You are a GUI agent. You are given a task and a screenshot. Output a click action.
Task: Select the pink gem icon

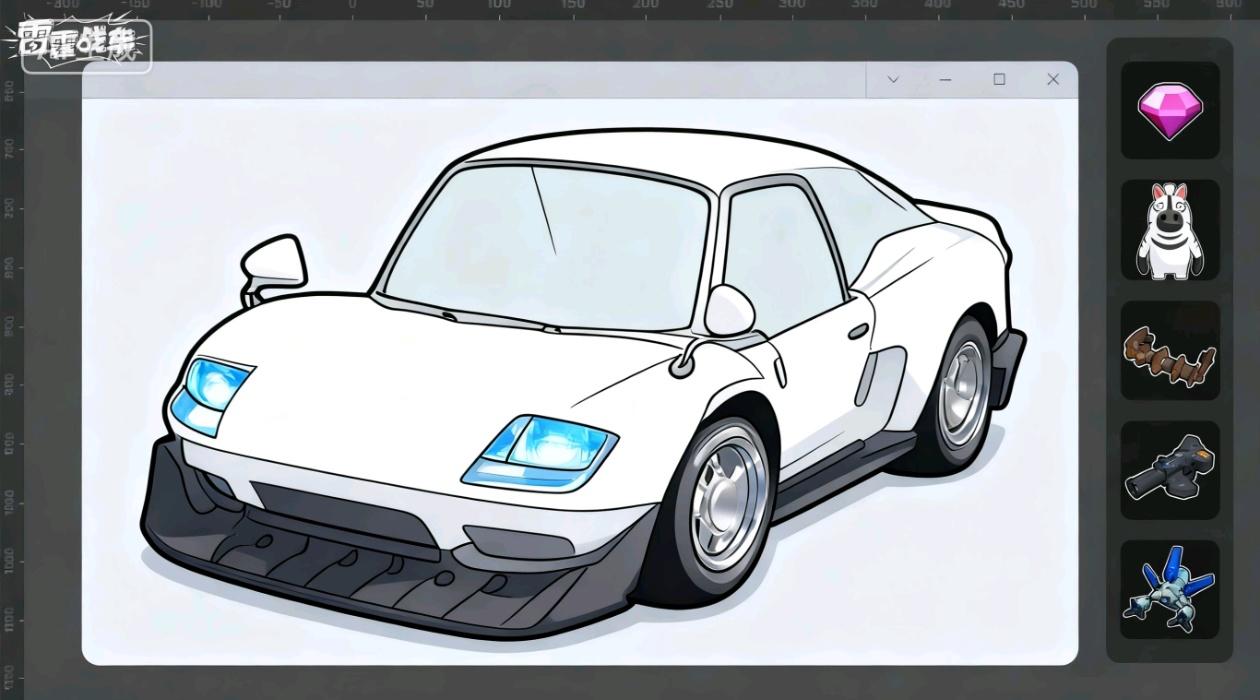click(1169, 110)
